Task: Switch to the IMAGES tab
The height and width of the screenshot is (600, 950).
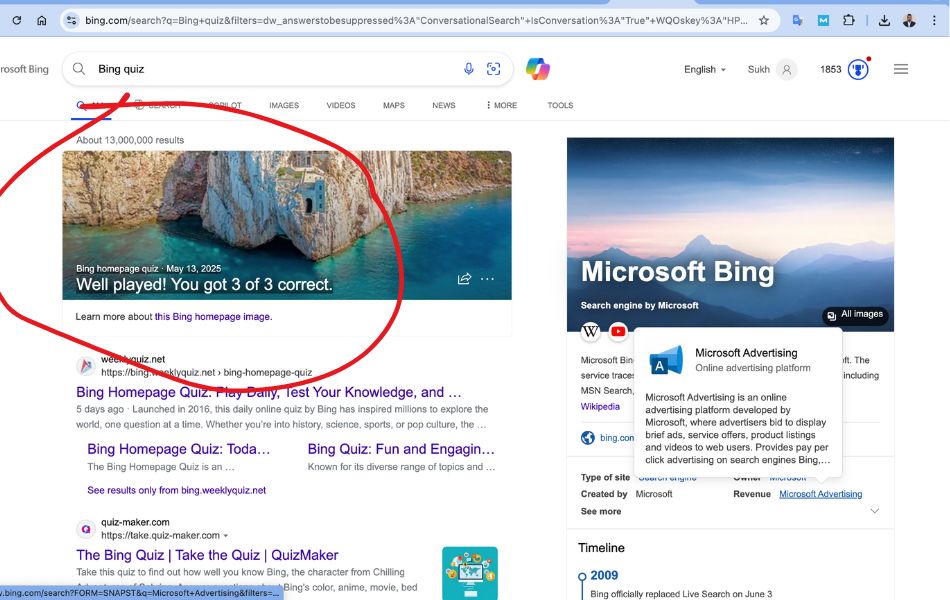Action: (284, 105)
